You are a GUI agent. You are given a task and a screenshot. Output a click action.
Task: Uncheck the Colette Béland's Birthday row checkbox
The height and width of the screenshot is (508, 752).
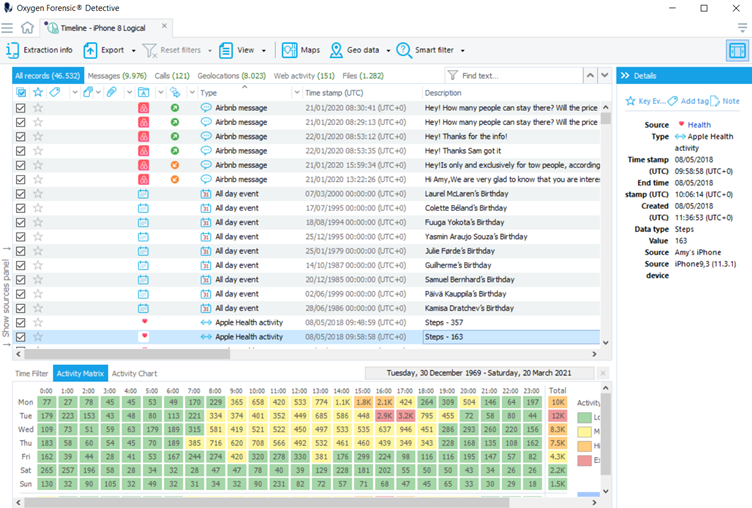pyautogui.click(x=21, y=208)
